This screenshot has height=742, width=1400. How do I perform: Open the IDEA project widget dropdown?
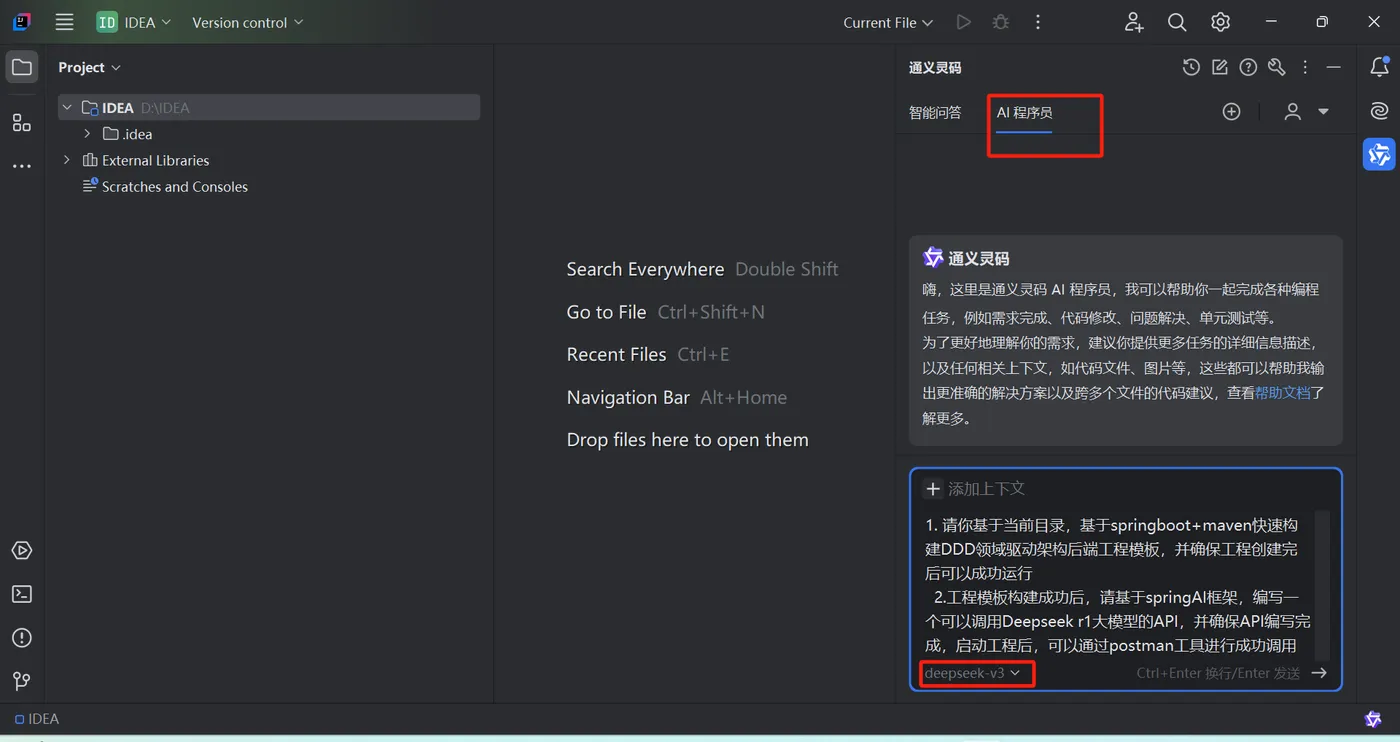(134, 22)
